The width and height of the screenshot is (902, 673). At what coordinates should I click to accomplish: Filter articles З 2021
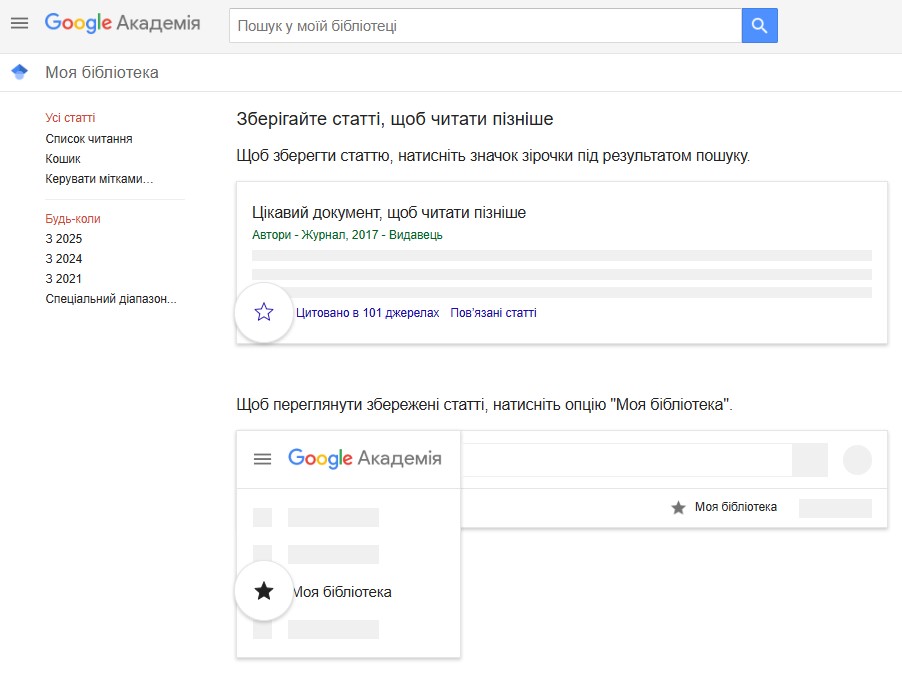(64, 279)
